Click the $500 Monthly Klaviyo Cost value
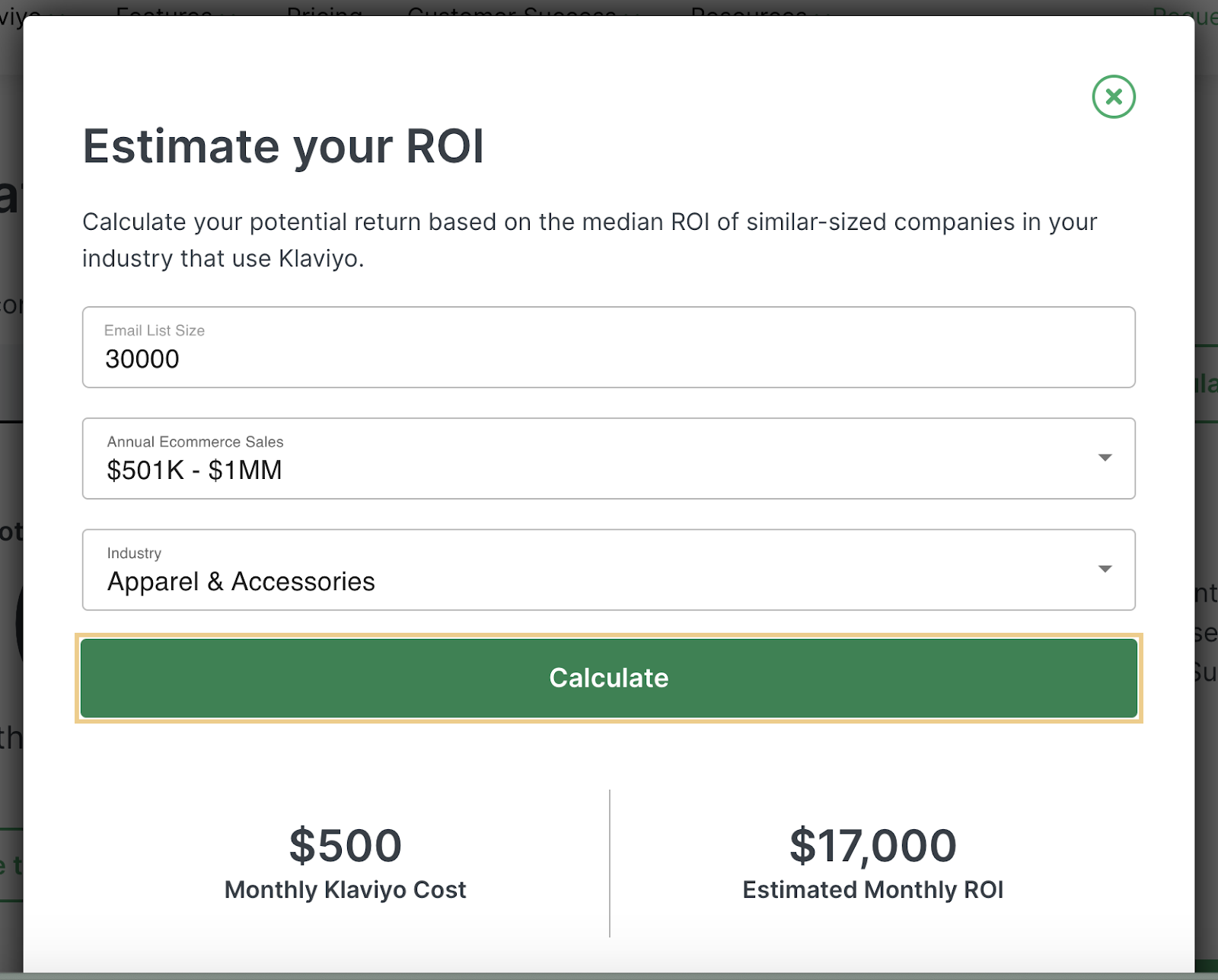 tap(346, 845)
